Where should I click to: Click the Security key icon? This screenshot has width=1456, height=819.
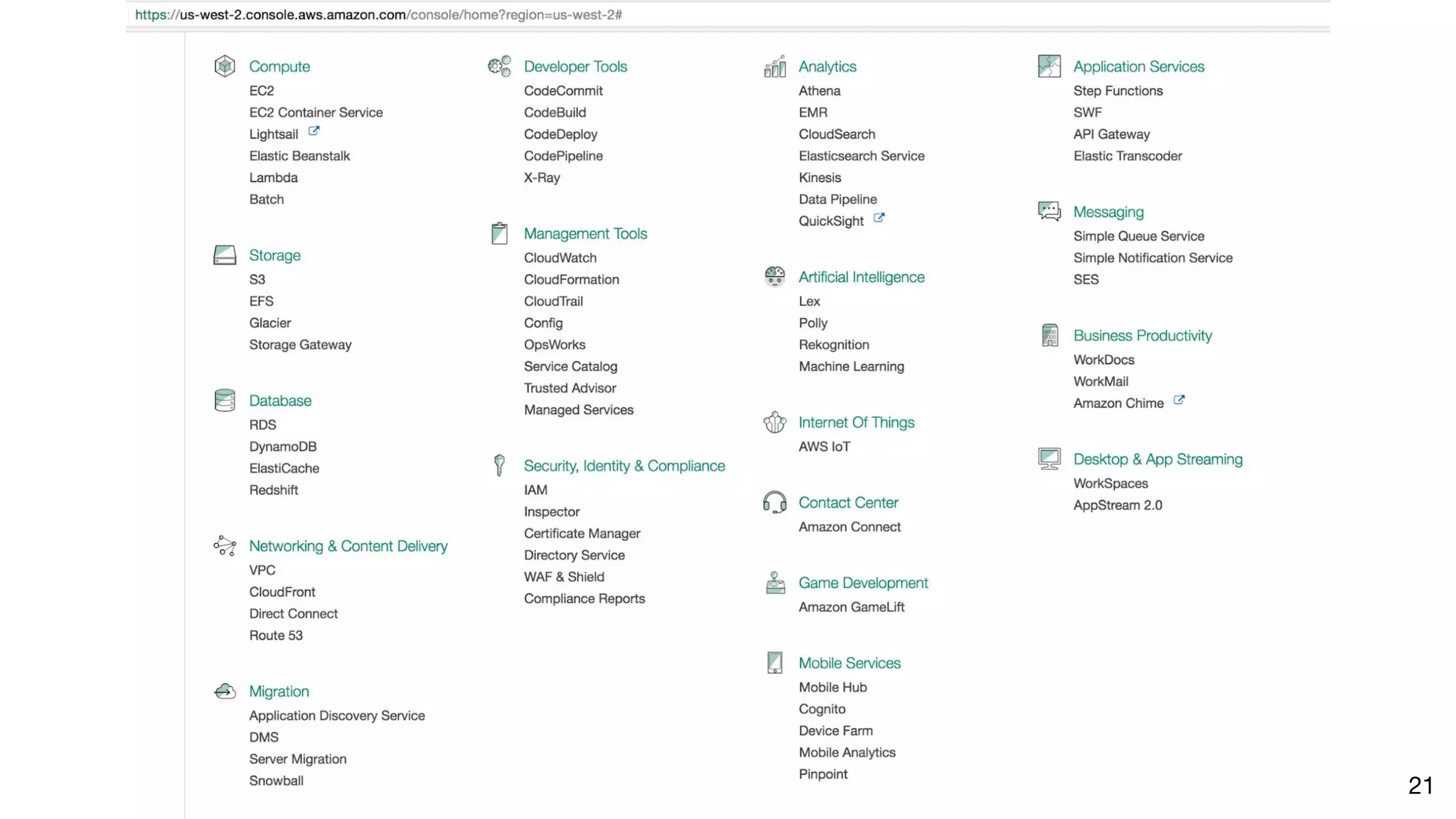tap(499, 465)
